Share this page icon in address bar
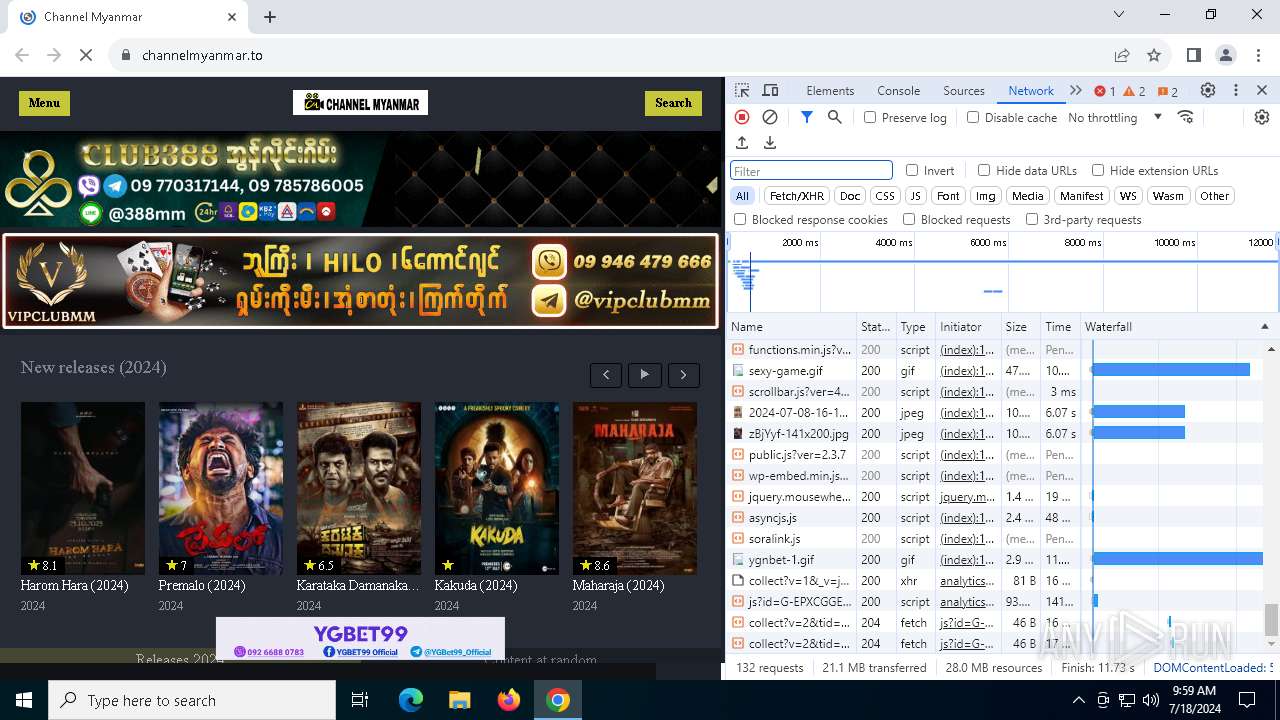Image resolution: width=1280 pixels, height=720 pixels. coord(1122,55)
